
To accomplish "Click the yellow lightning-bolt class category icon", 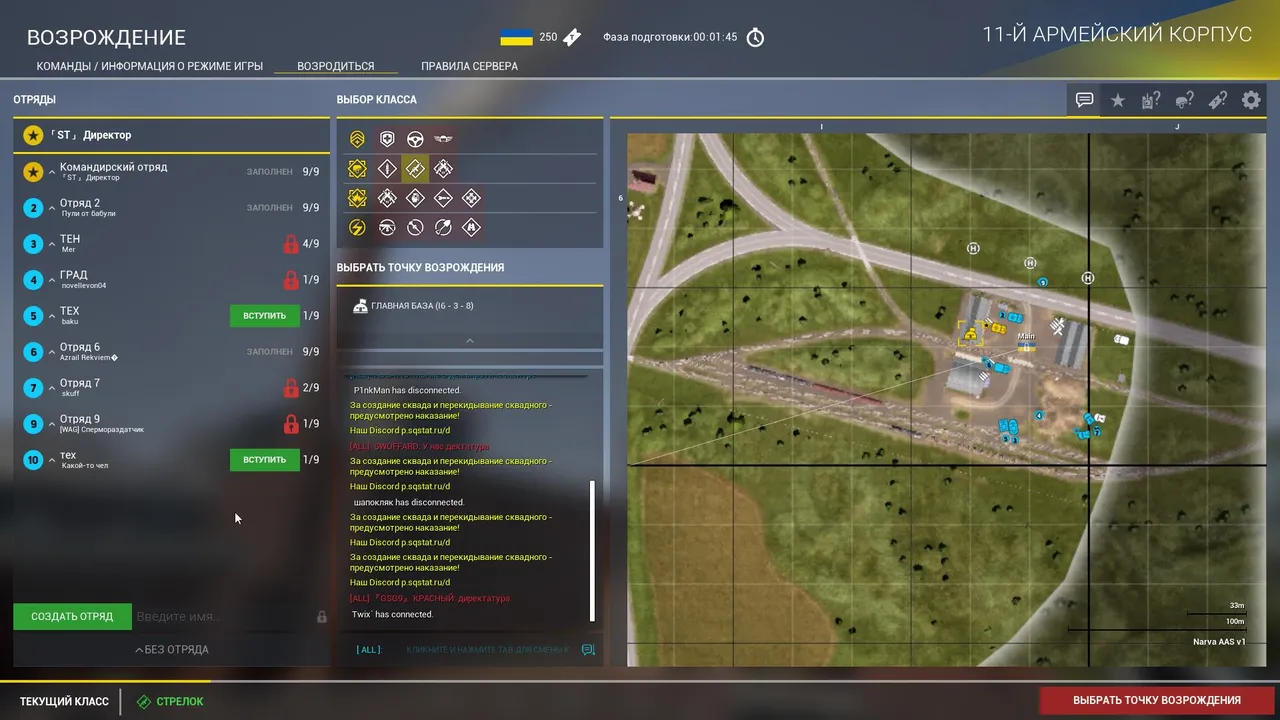I will point(357,227).
